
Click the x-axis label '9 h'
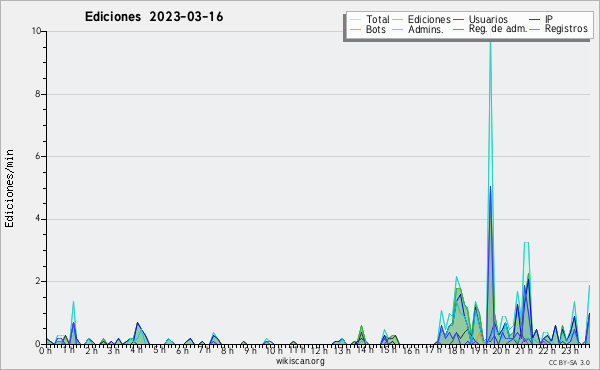(x=250, y=350)
